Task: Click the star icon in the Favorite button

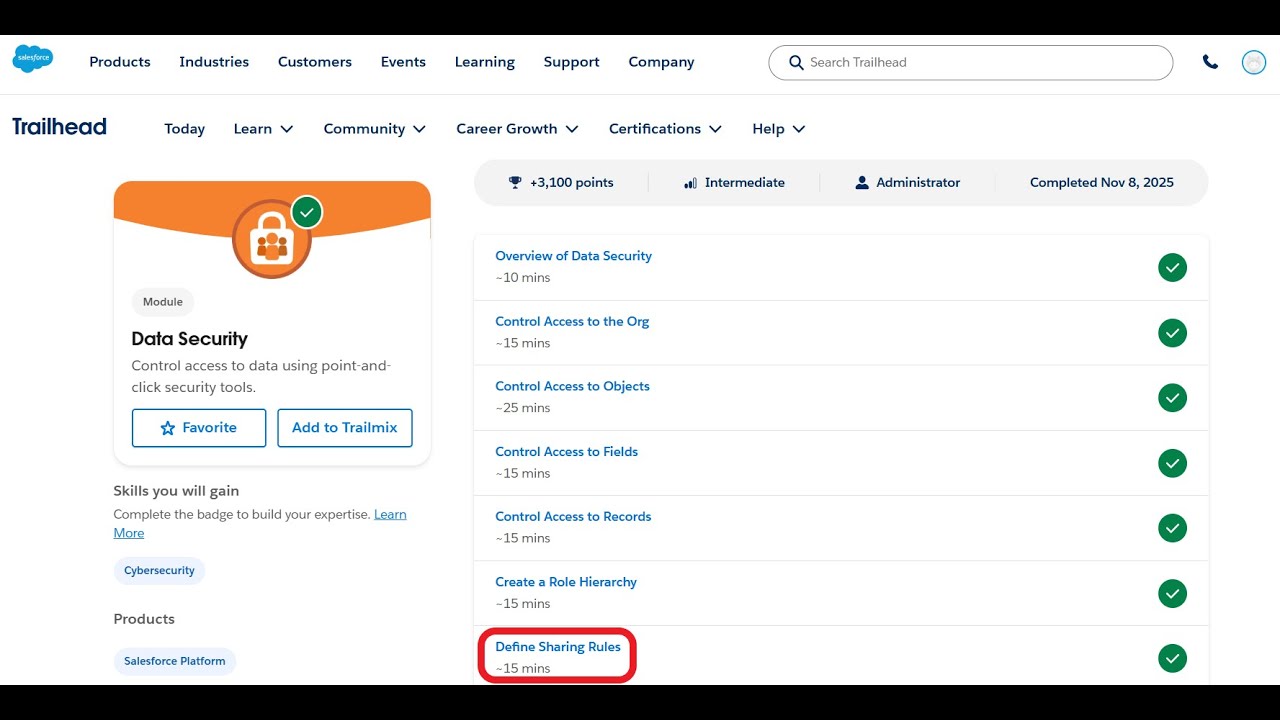Action: (x=168, y=428)
